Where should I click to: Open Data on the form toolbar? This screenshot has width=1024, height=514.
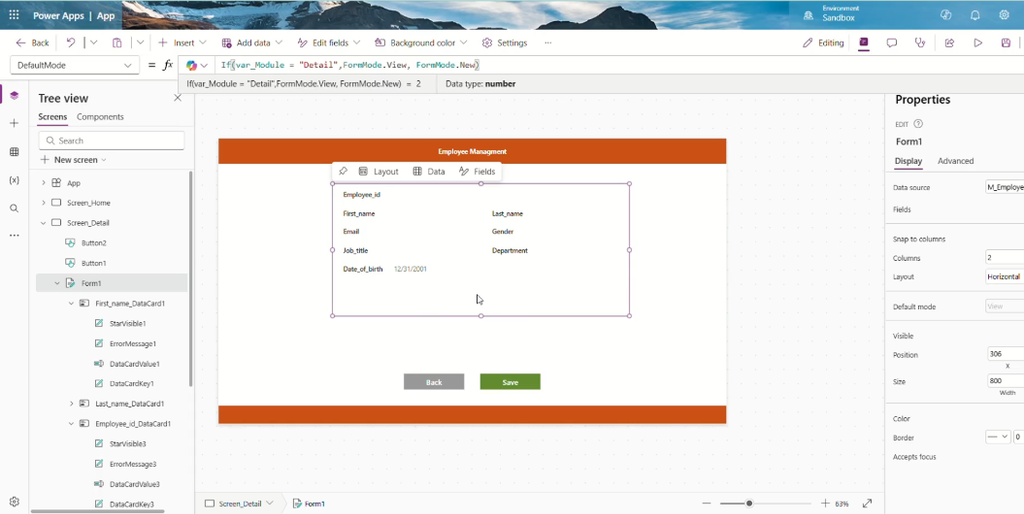pos(429,171)
